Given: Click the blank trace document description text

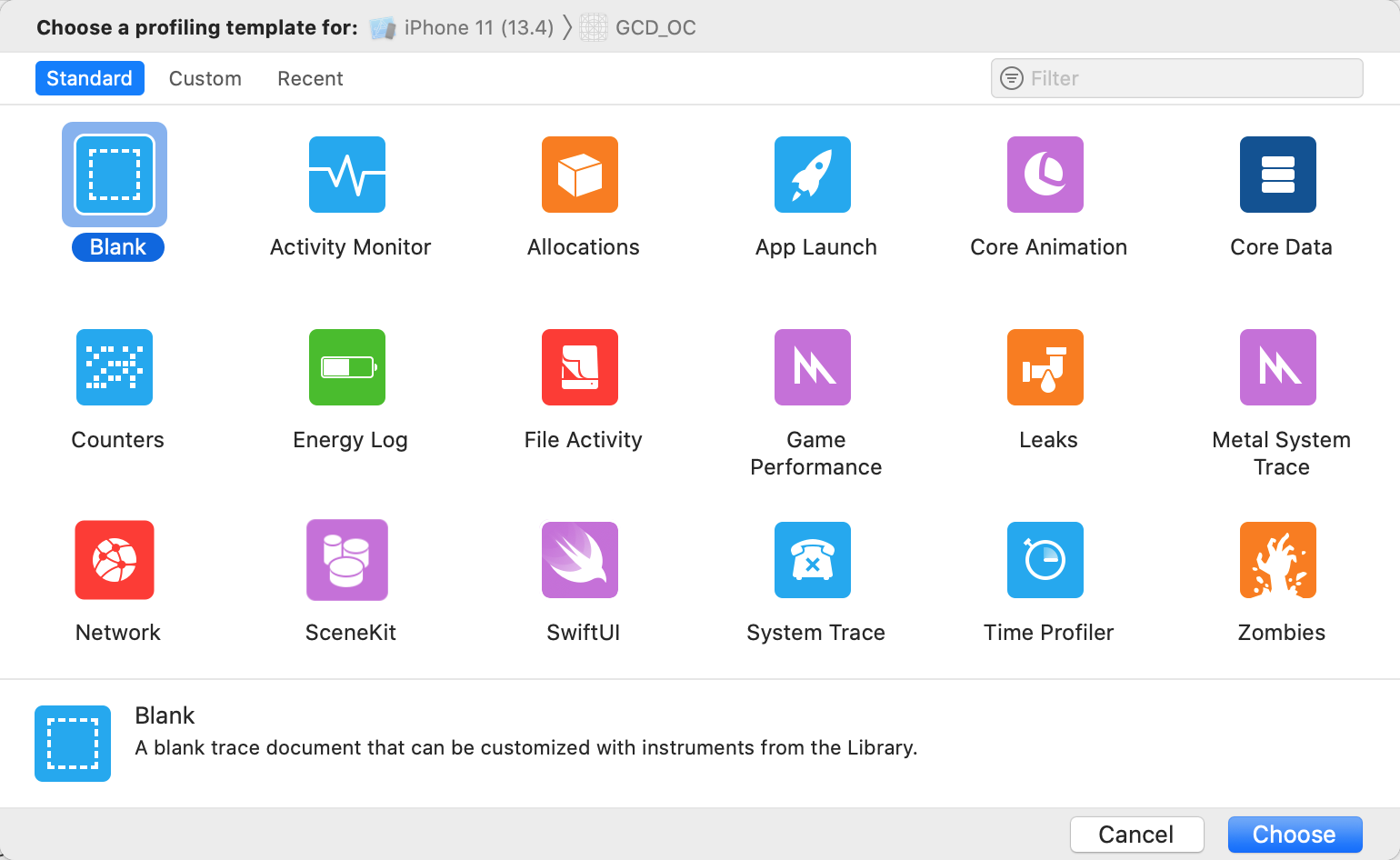Looking at the screenshot, I should (x=526, y=747).
